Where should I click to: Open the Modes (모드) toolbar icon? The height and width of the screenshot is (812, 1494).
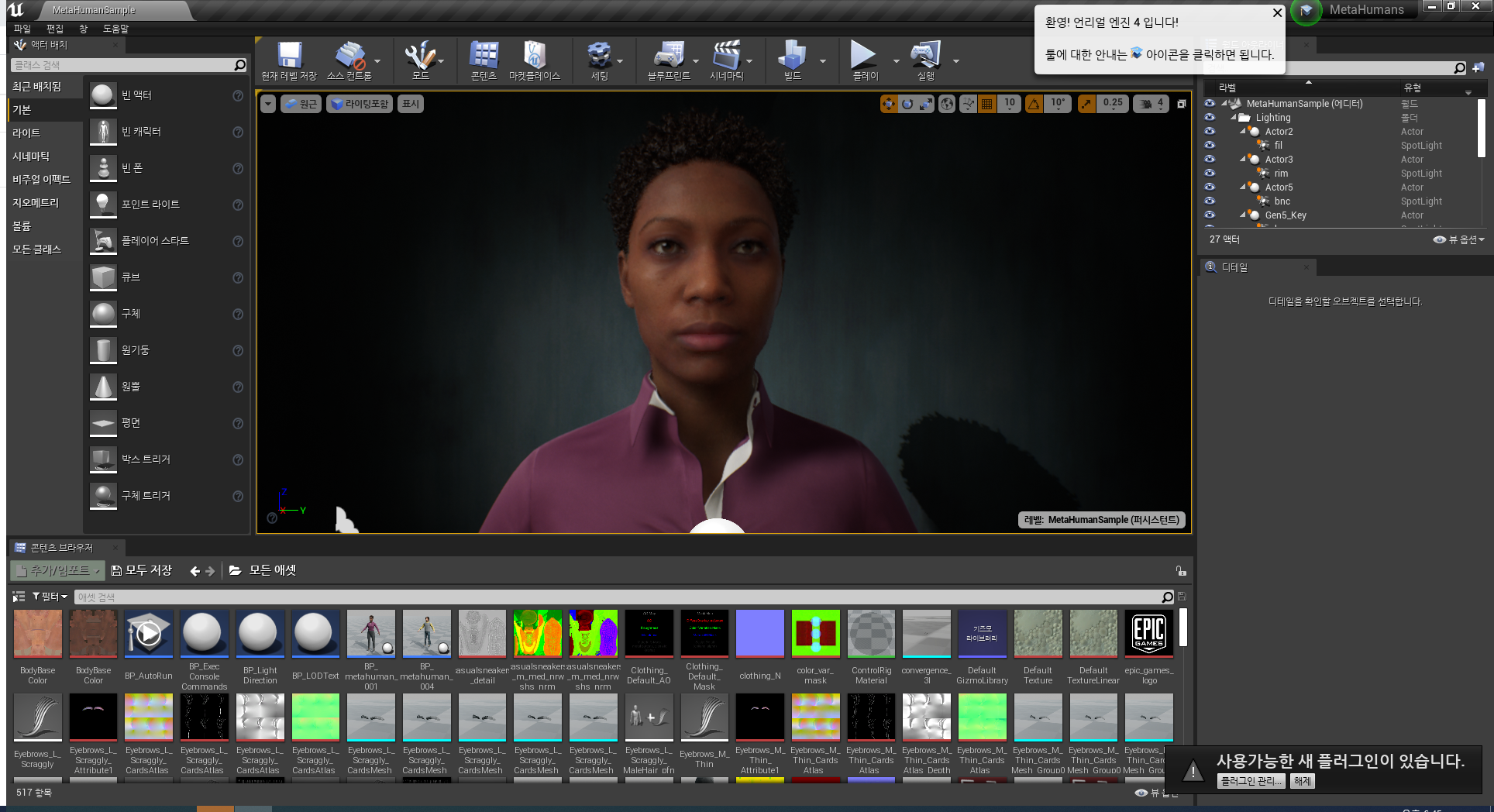(x=420, y=60)
